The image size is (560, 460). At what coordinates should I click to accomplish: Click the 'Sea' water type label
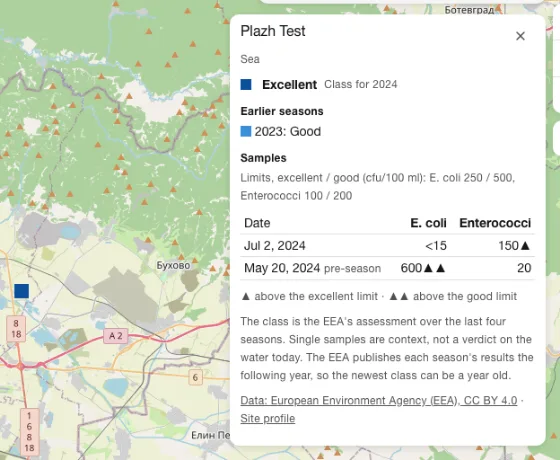pos(250,59)
